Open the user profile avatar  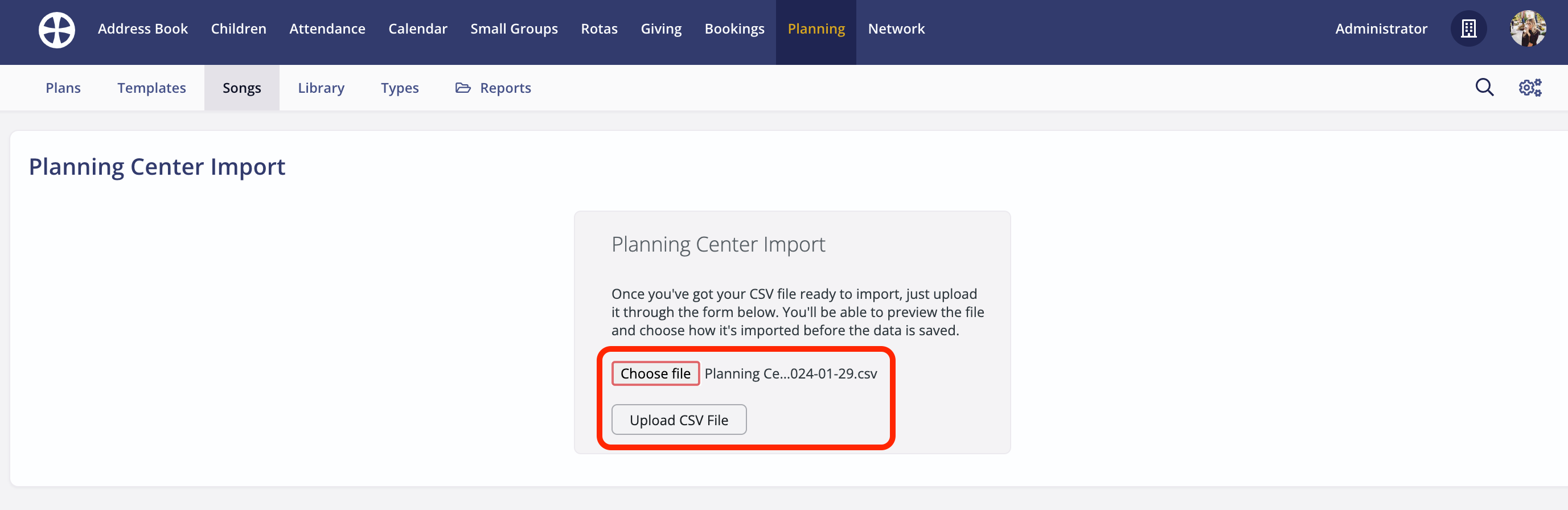1527,28
